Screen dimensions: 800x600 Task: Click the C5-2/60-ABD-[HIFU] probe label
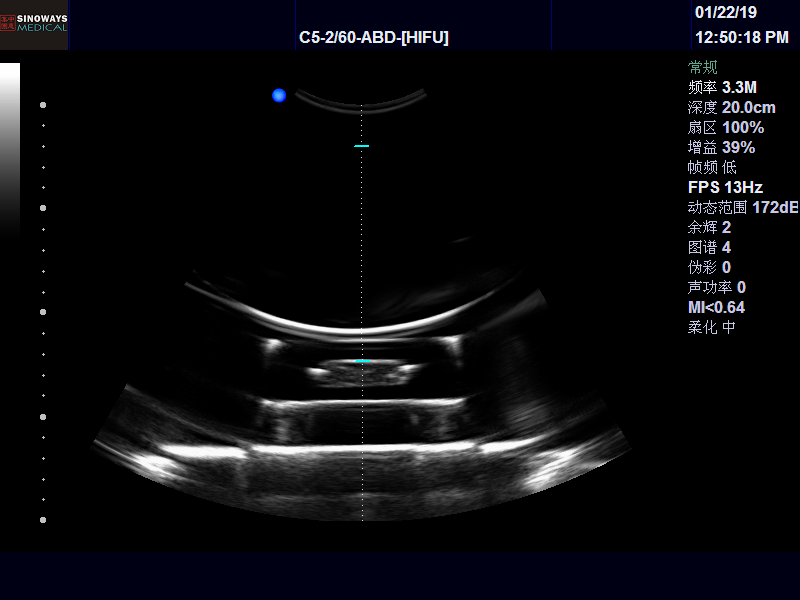click(x=373, y=37)
